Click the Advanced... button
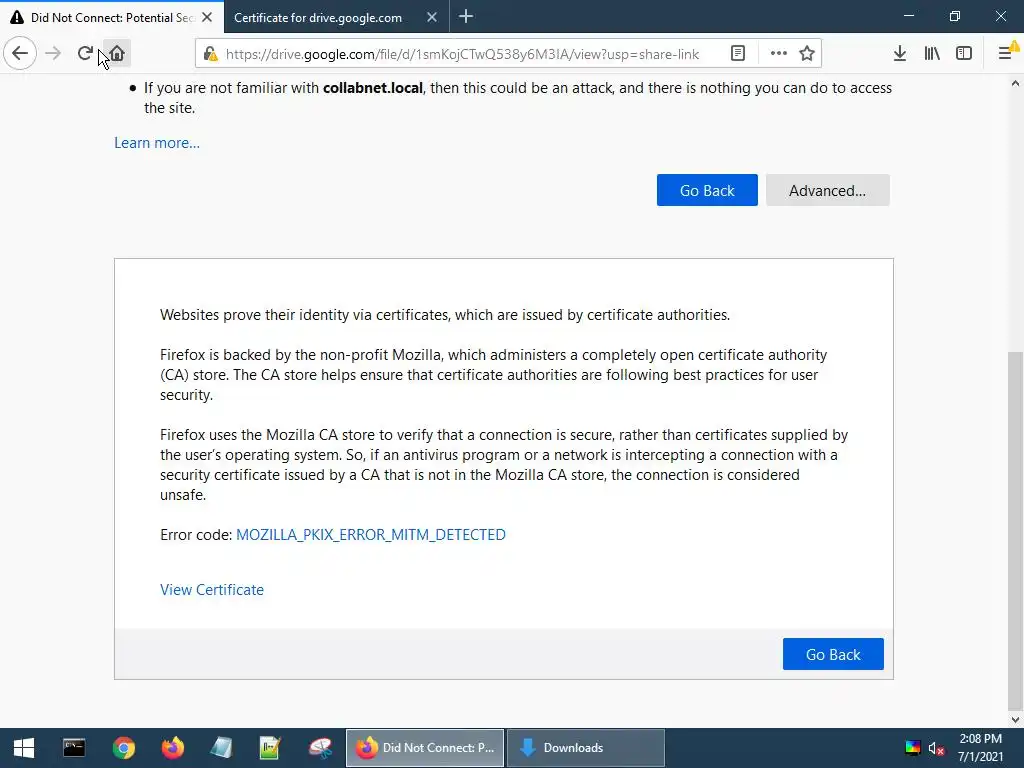This screenshot has width=1024, height=768. (x=827, y=190)
